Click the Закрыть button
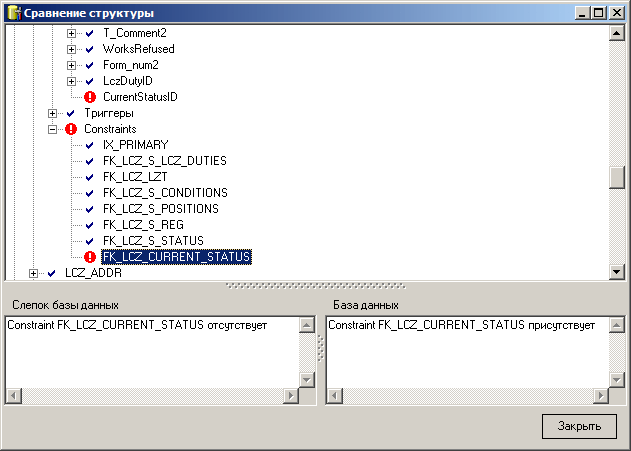Screen dimensions: 631x451 [579, 426]
